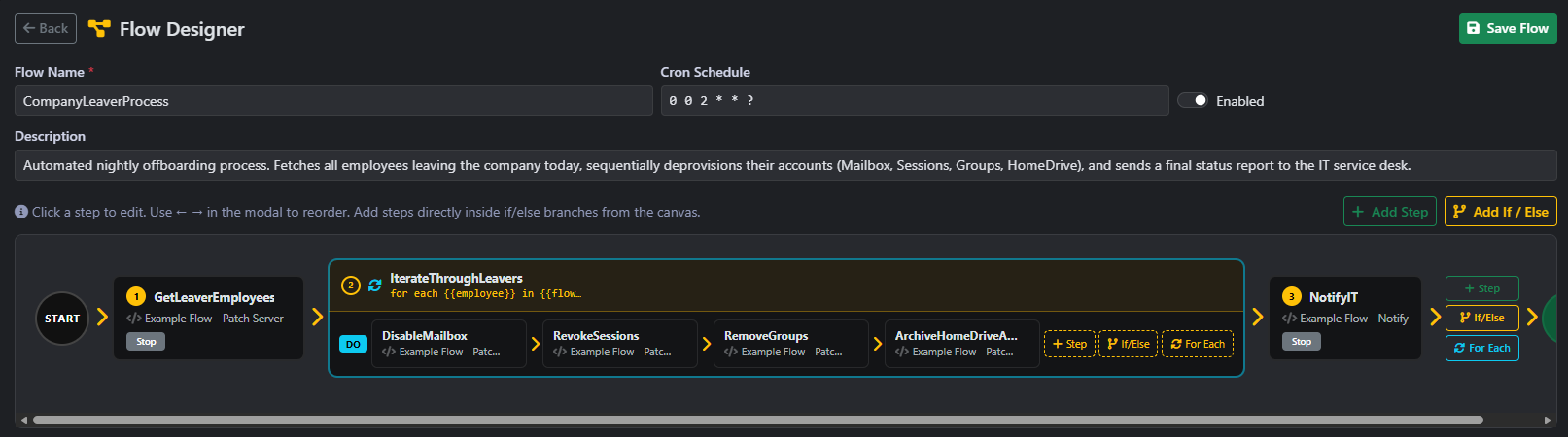The image size is (1568, 437).
Task: Click the DO label badge
Action: (x=353, y=344)
